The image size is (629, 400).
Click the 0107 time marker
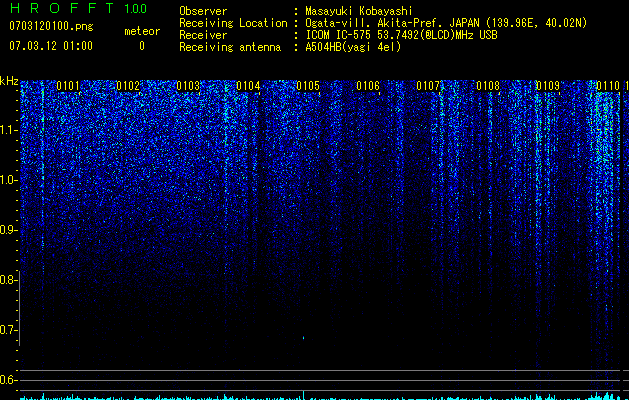[428, 86]
